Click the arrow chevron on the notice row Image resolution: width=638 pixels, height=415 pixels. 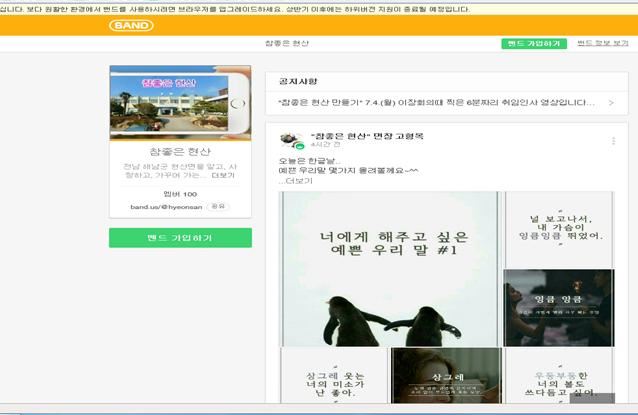tap(611, 103)
